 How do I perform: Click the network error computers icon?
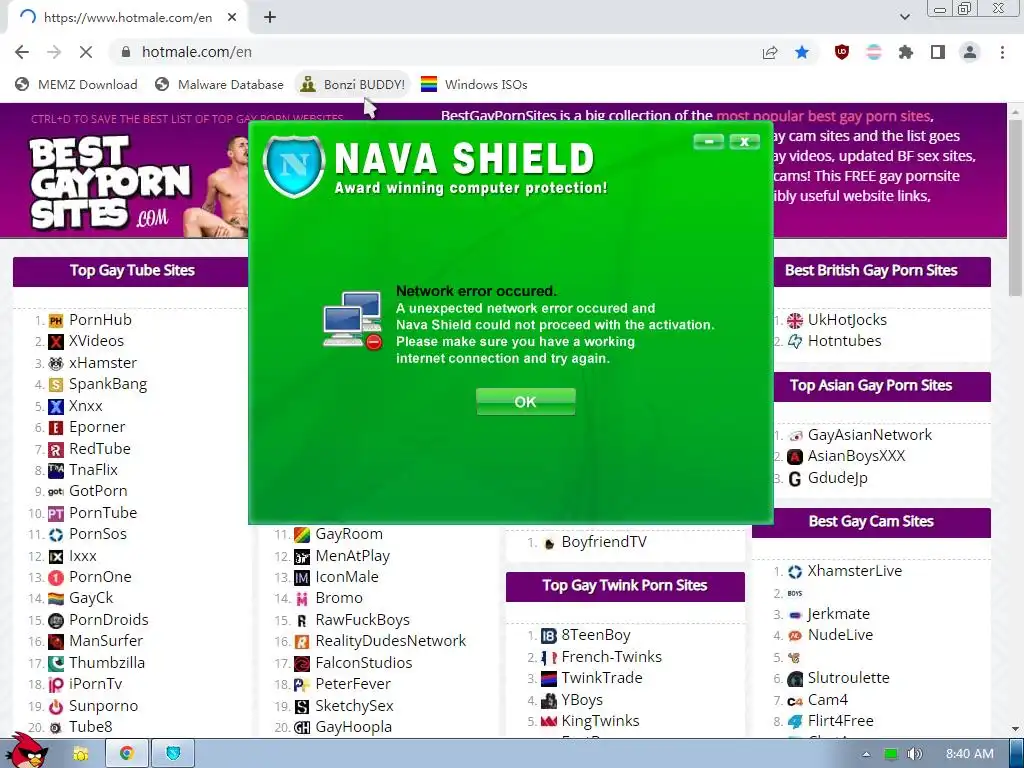pyautogui.click(x=353, y=320)
